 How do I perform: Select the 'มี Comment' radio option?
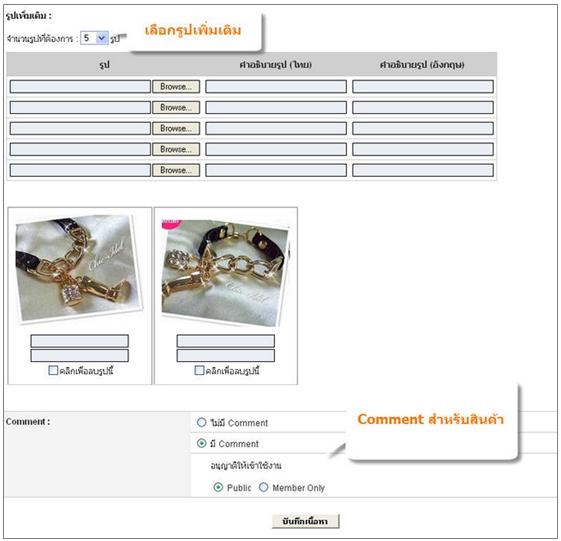point(202,443)
